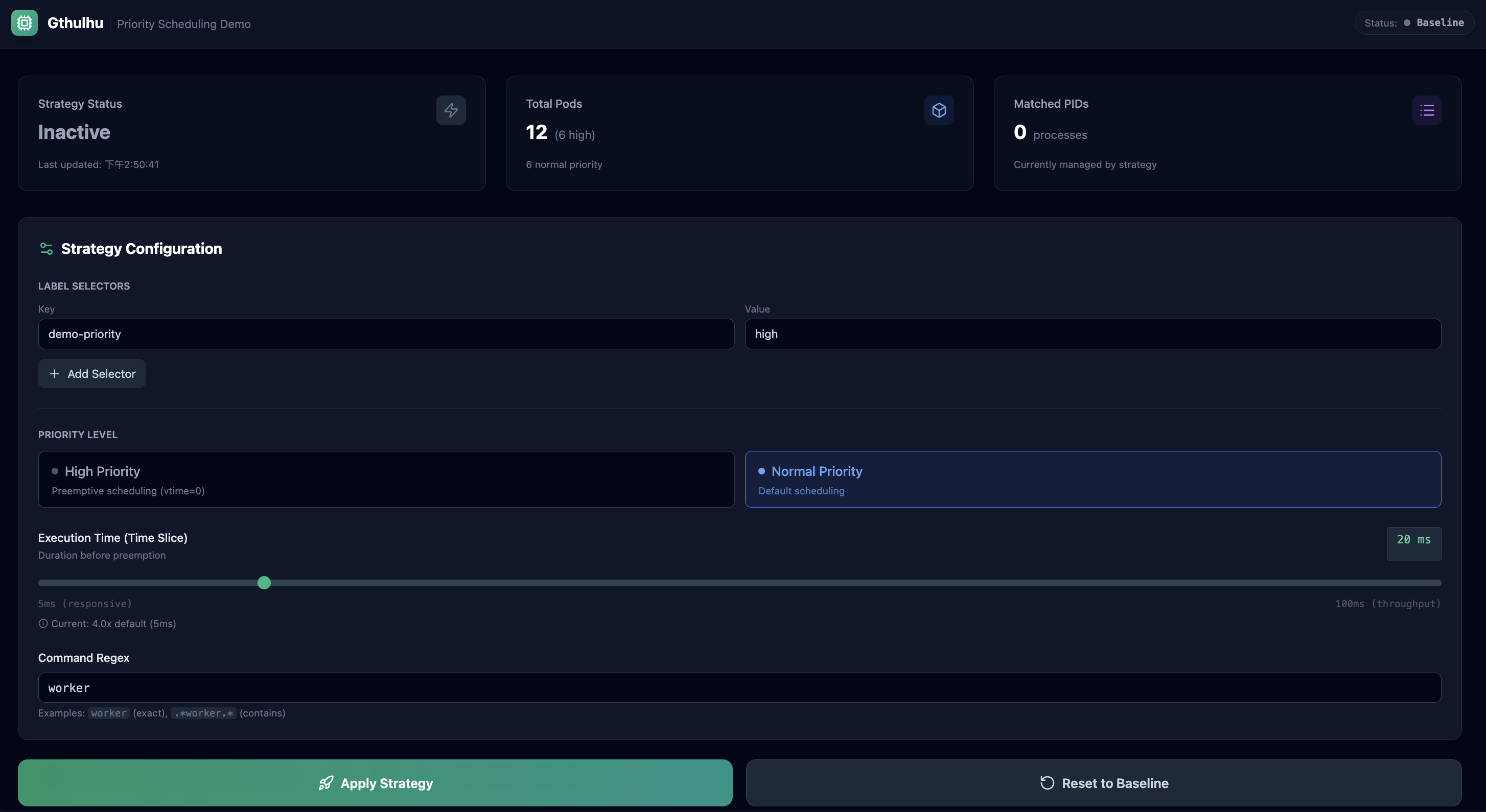This screenshot has width=1486, height=812.
Task: Click the list Matched PIDs icon
Action: [1427, 110]
